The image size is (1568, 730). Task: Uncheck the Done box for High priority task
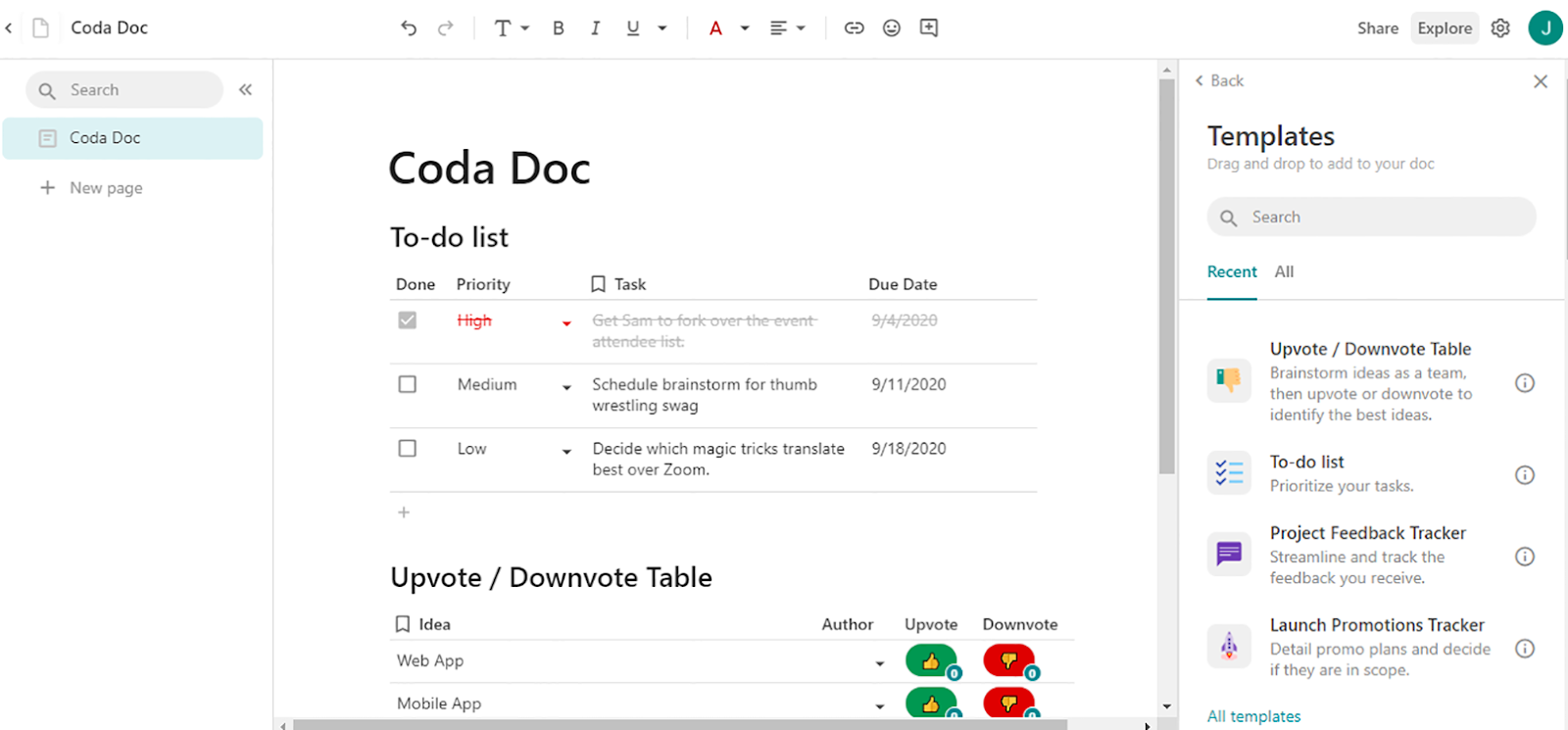click(x=408, y=320)
